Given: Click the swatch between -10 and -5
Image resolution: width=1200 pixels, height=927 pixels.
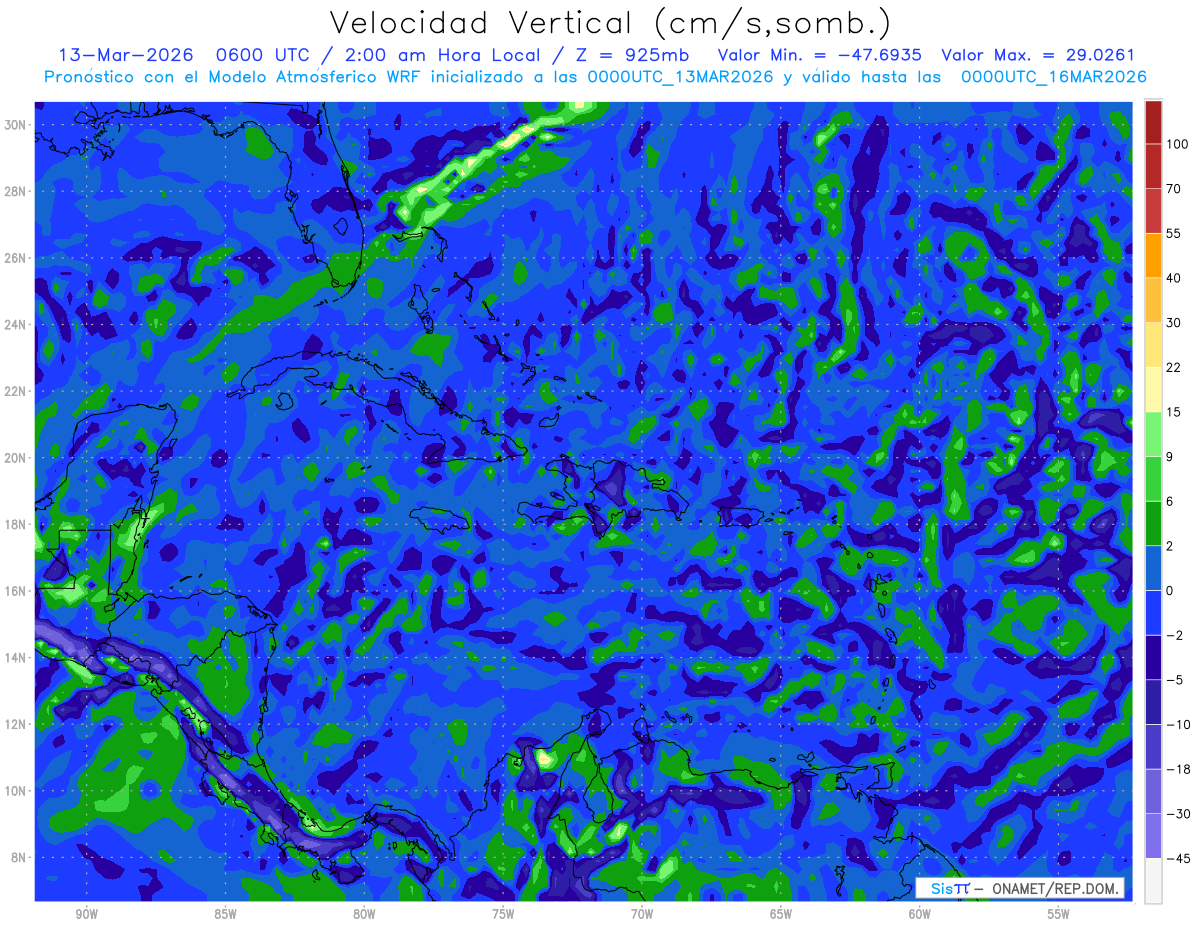Looking at the screenshot, I should [1153, 702].
